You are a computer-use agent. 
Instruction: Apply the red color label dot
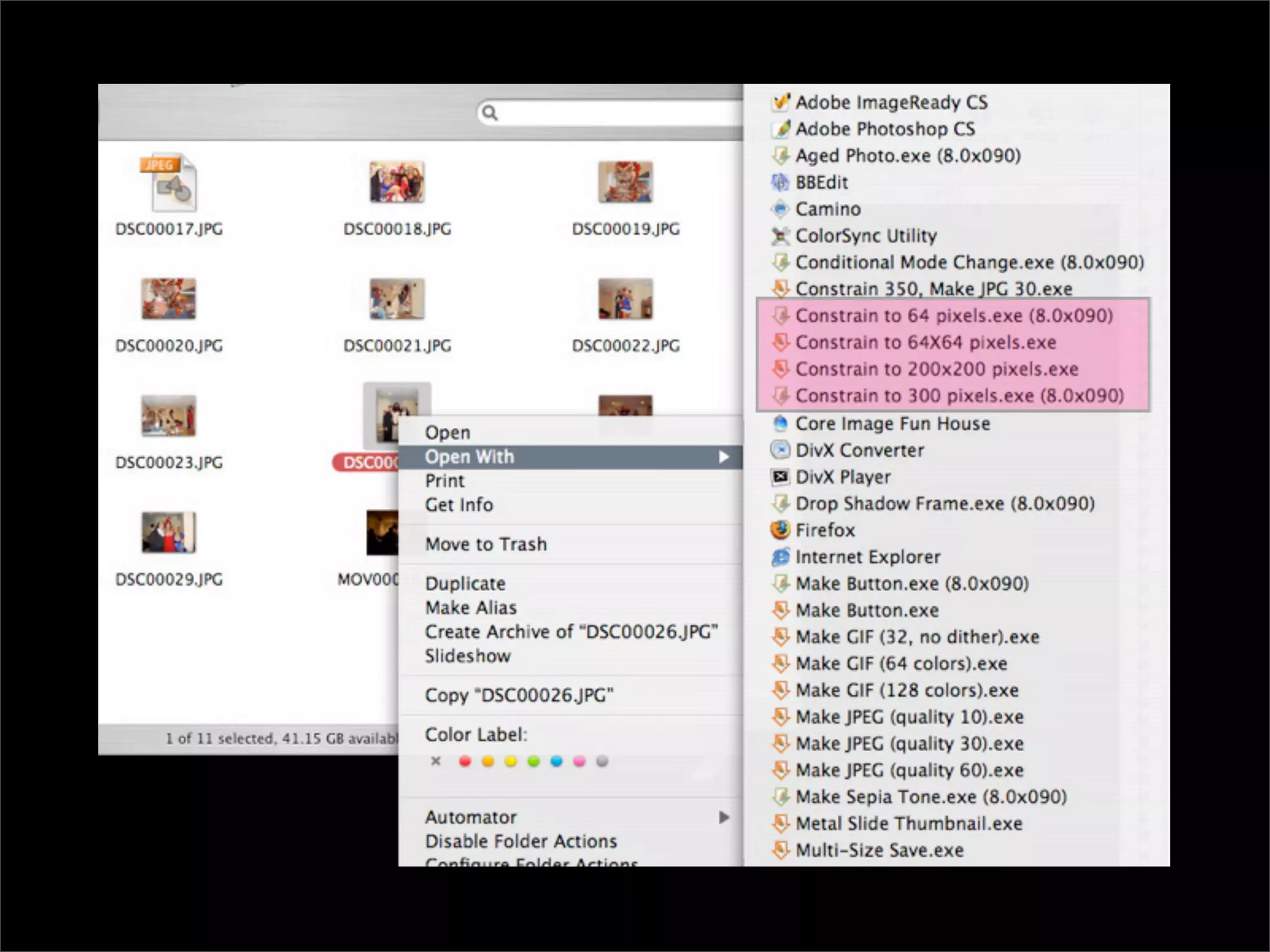pyautogui.click(x=464, y=761)
